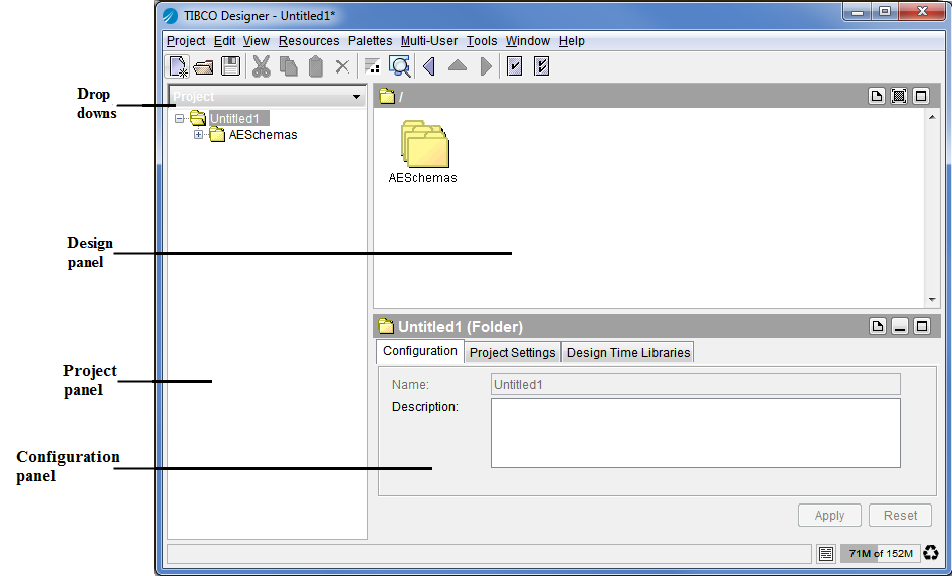Open the Resources menu
The height and width of the screenshot is (576, 952).
coord(309,41)
